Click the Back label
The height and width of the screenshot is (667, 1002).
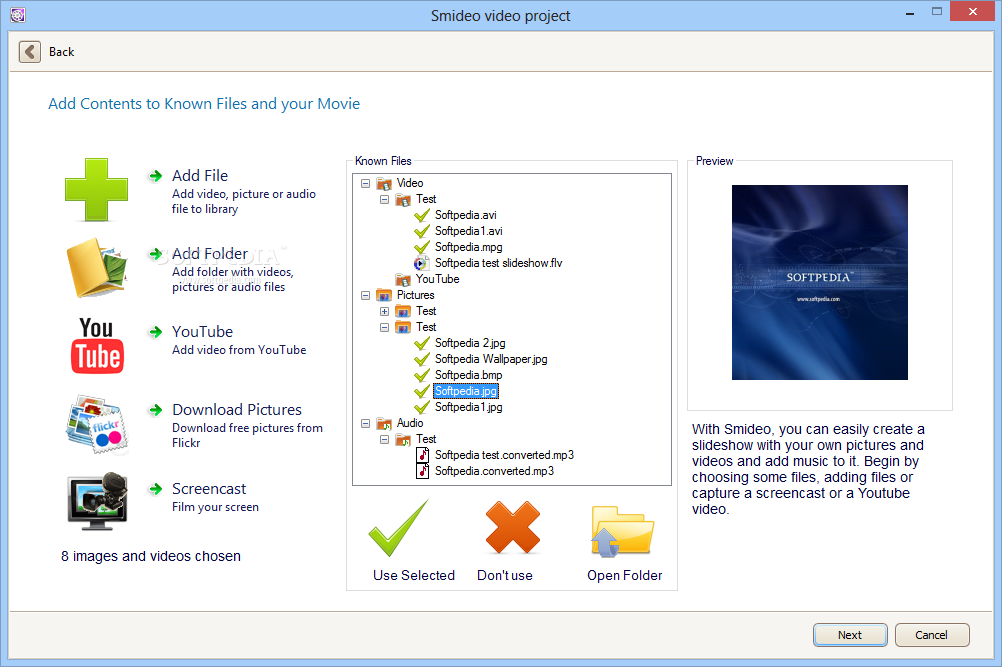pyautogui.click(x=61, y=52)
